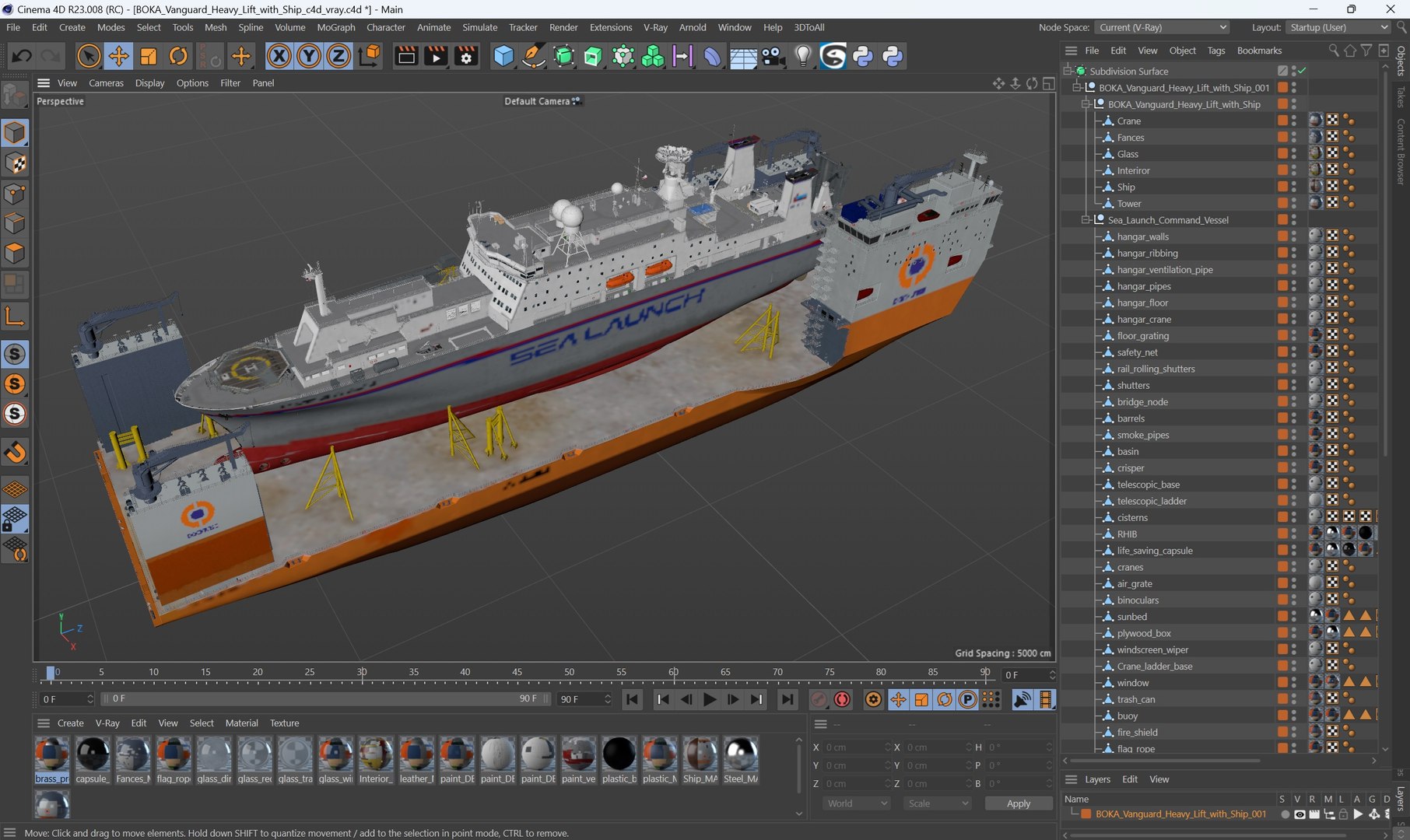Screen dimensions: 1410x840
Task: Collapse BOKA_Vanguard_Heavy_Lift_with_Ship_001 null
Action: pyautogui.click(x=1078, y=88)
